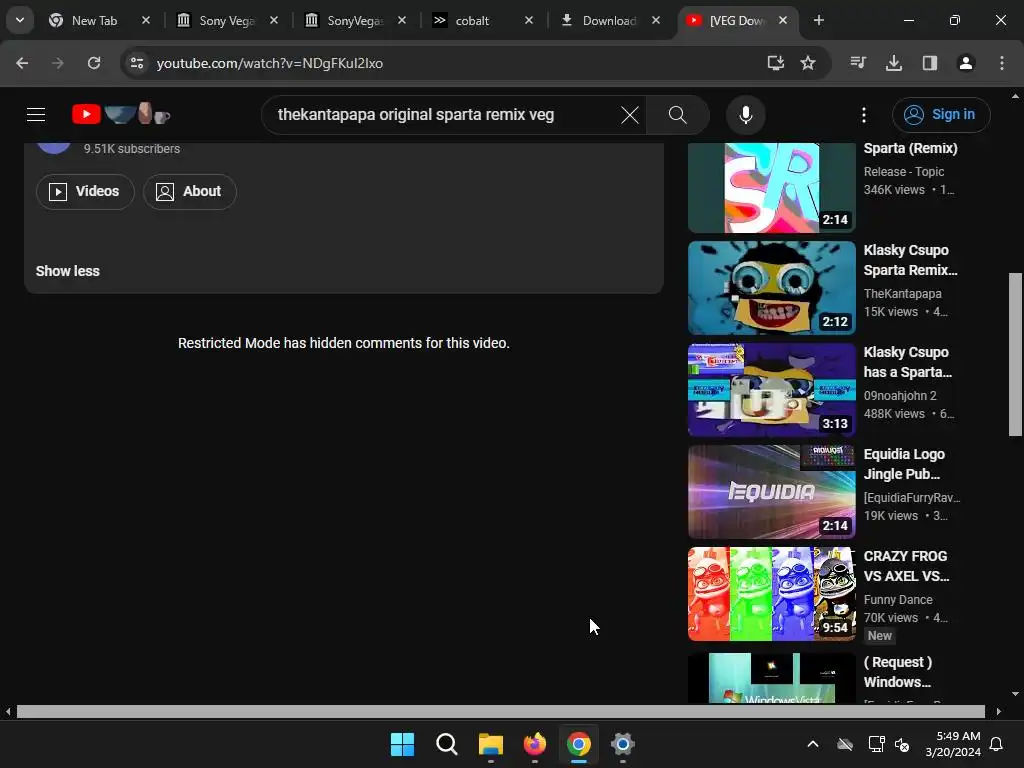Viewport: 1024px width, 768px height.
Task: Open File Explorer from taskbar
Action: [x=490, y=744]
